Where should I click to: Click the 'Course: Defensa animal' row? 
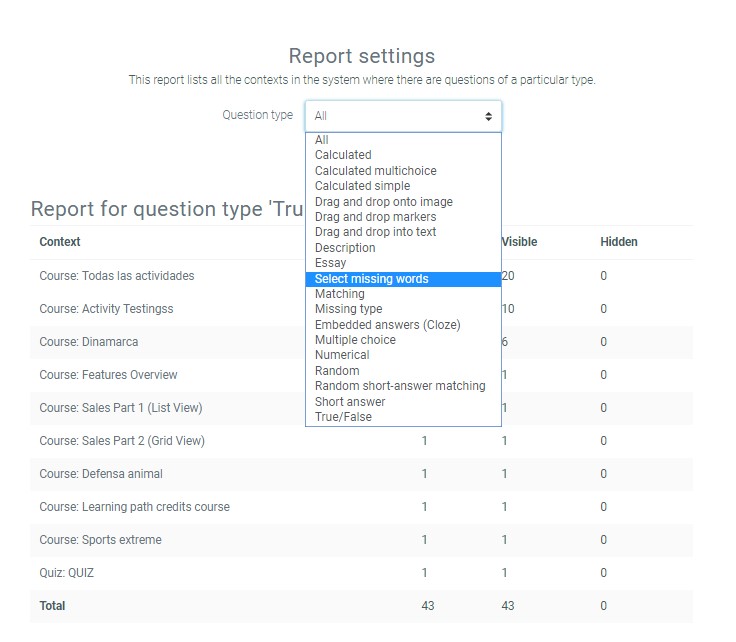[101, 474]
